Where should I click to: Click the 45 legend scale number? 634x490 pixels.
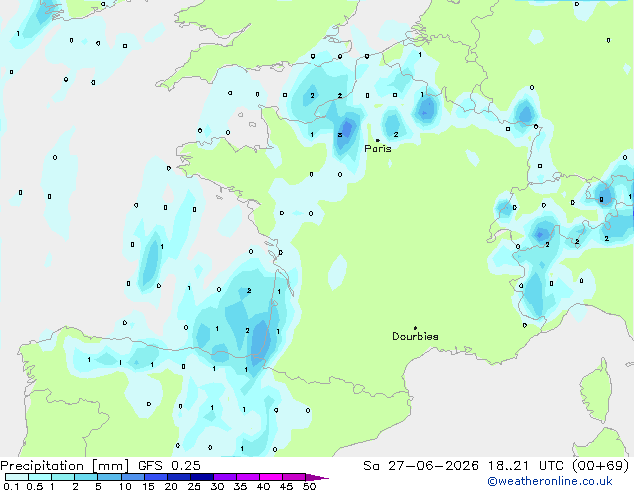[286, 486]
